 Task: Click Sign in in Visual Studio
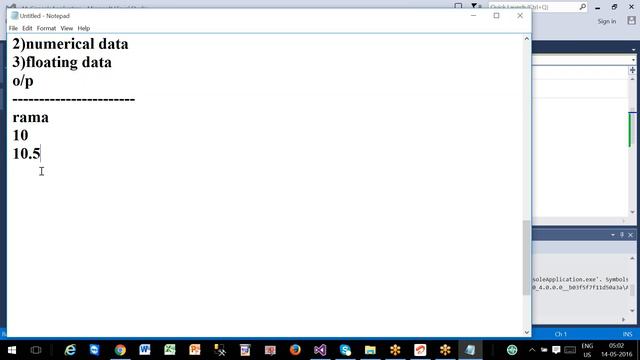(x=607, y=21)
